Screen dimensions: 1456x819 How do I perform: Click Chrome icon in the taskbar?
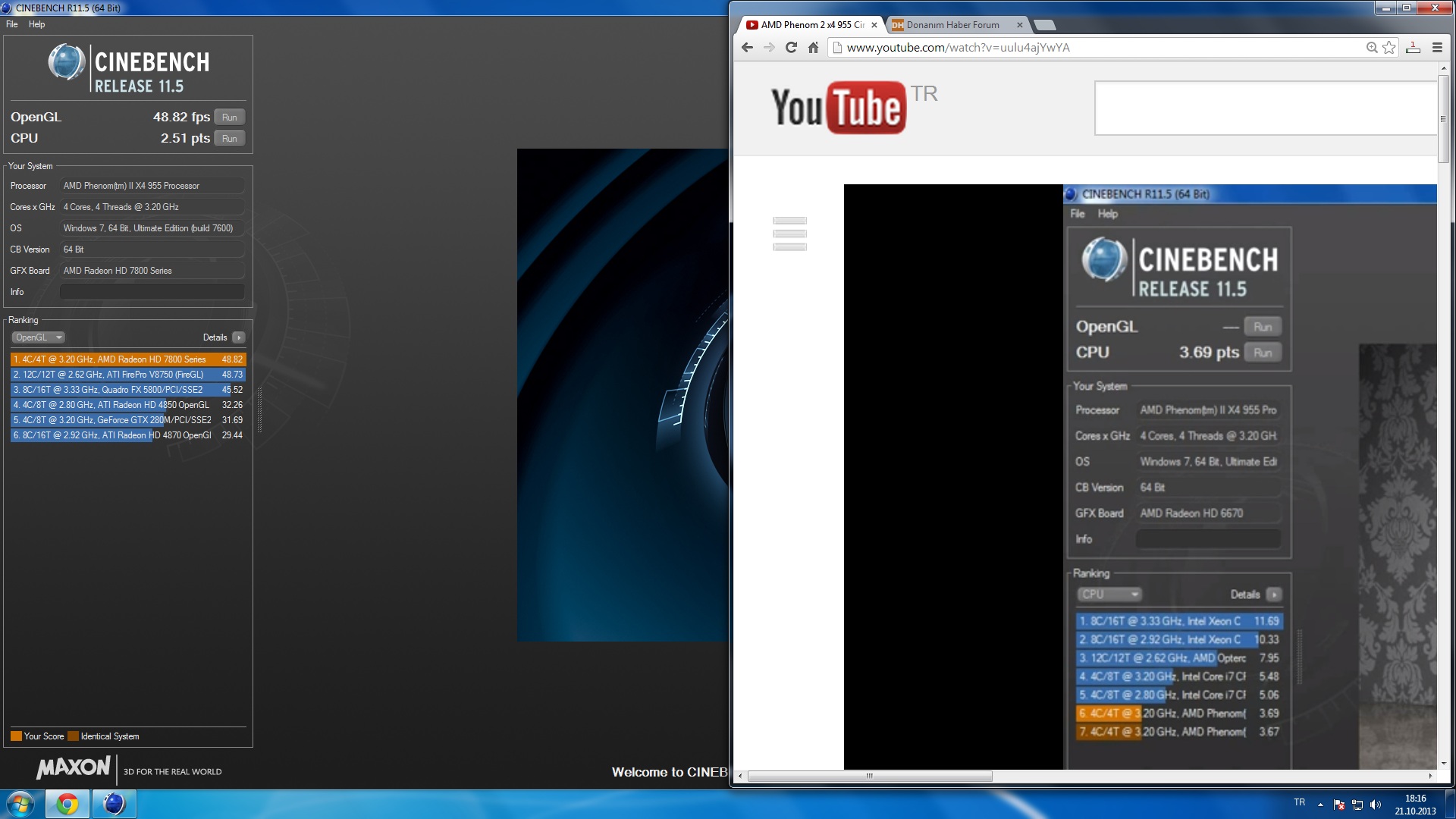click(x=67, y=804)
